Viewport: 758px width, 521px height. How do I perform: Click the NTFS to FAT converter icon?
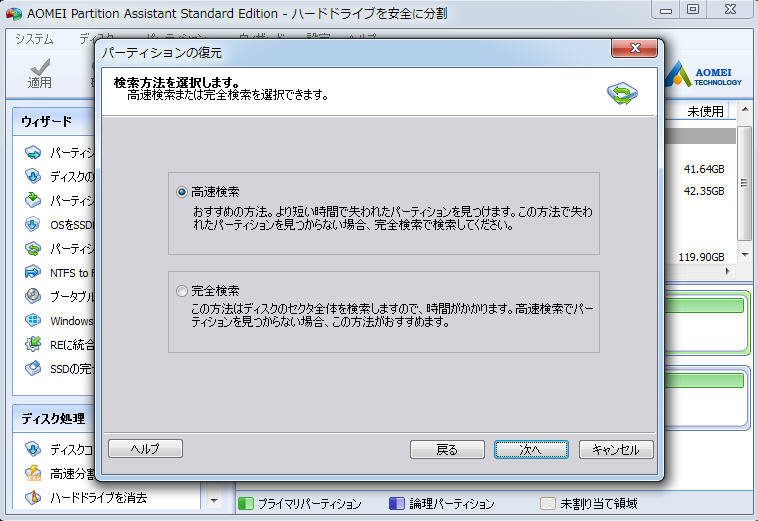(x=33, y=273)
